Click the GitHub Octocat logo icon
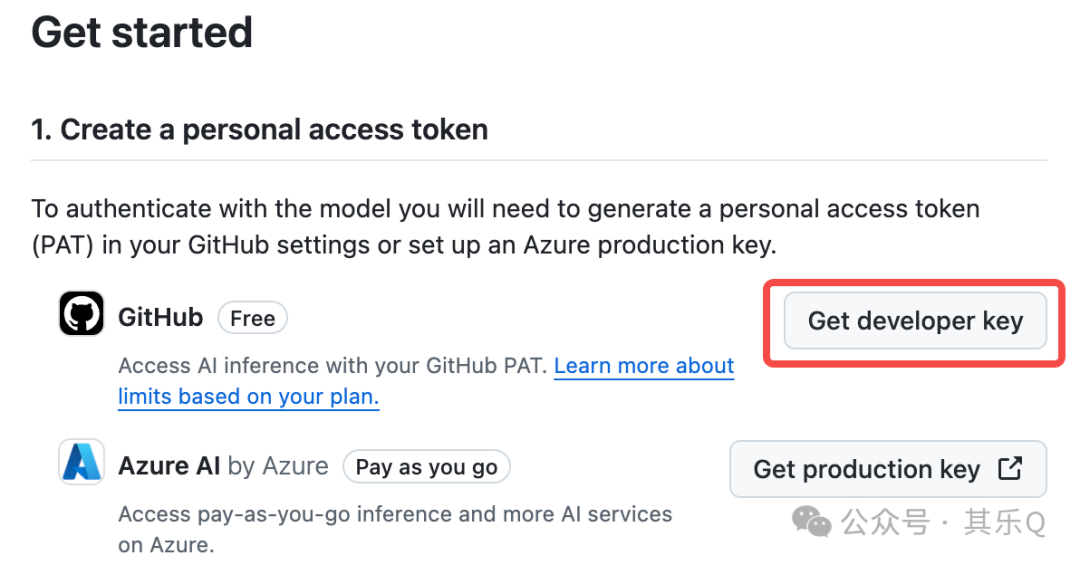The image size is (1080, 565). coord(81,317)
